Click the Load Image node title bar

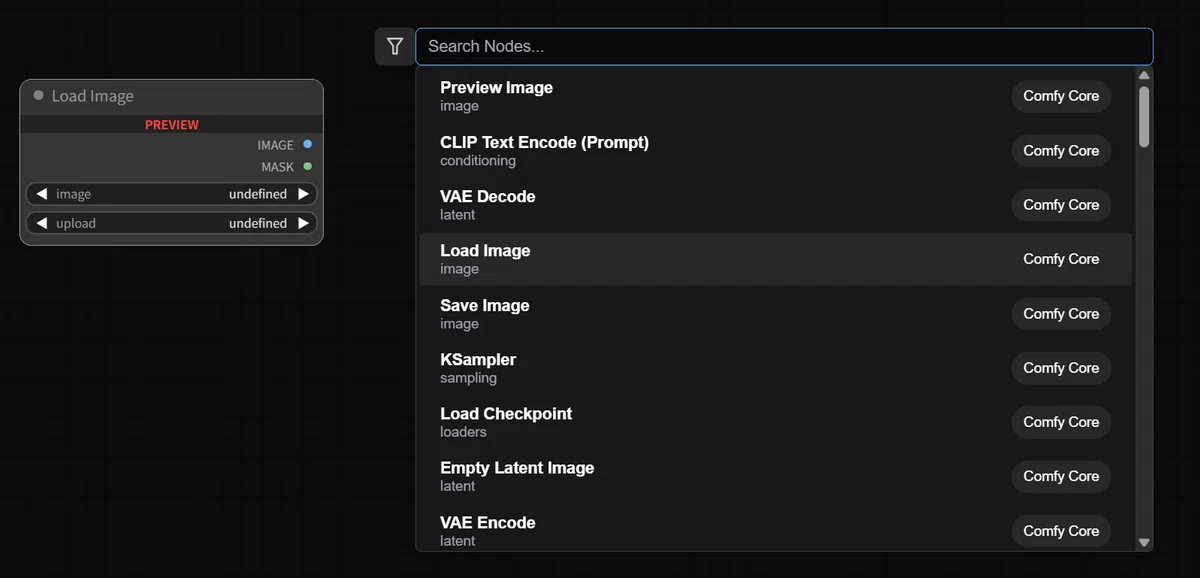point(172,97)
